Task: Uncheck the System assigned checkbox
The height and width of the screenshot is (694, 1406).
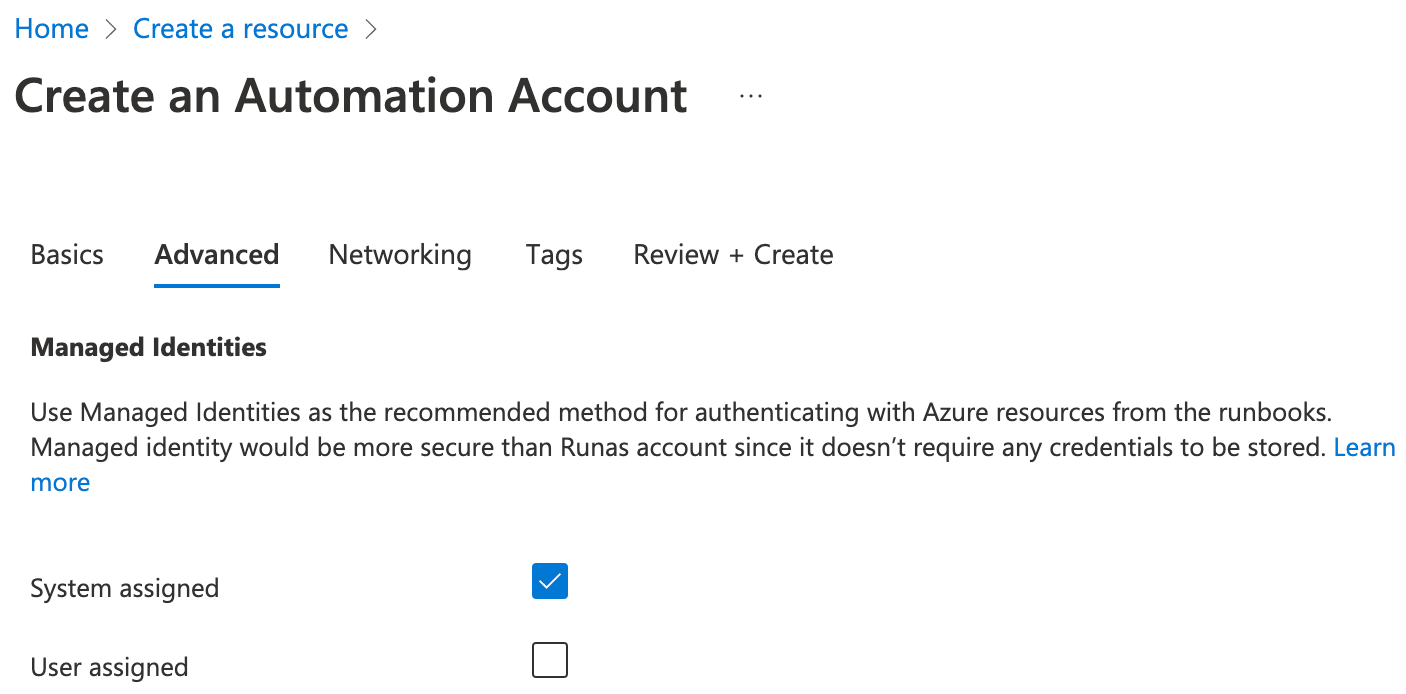Action: click(x=550, y=582)
